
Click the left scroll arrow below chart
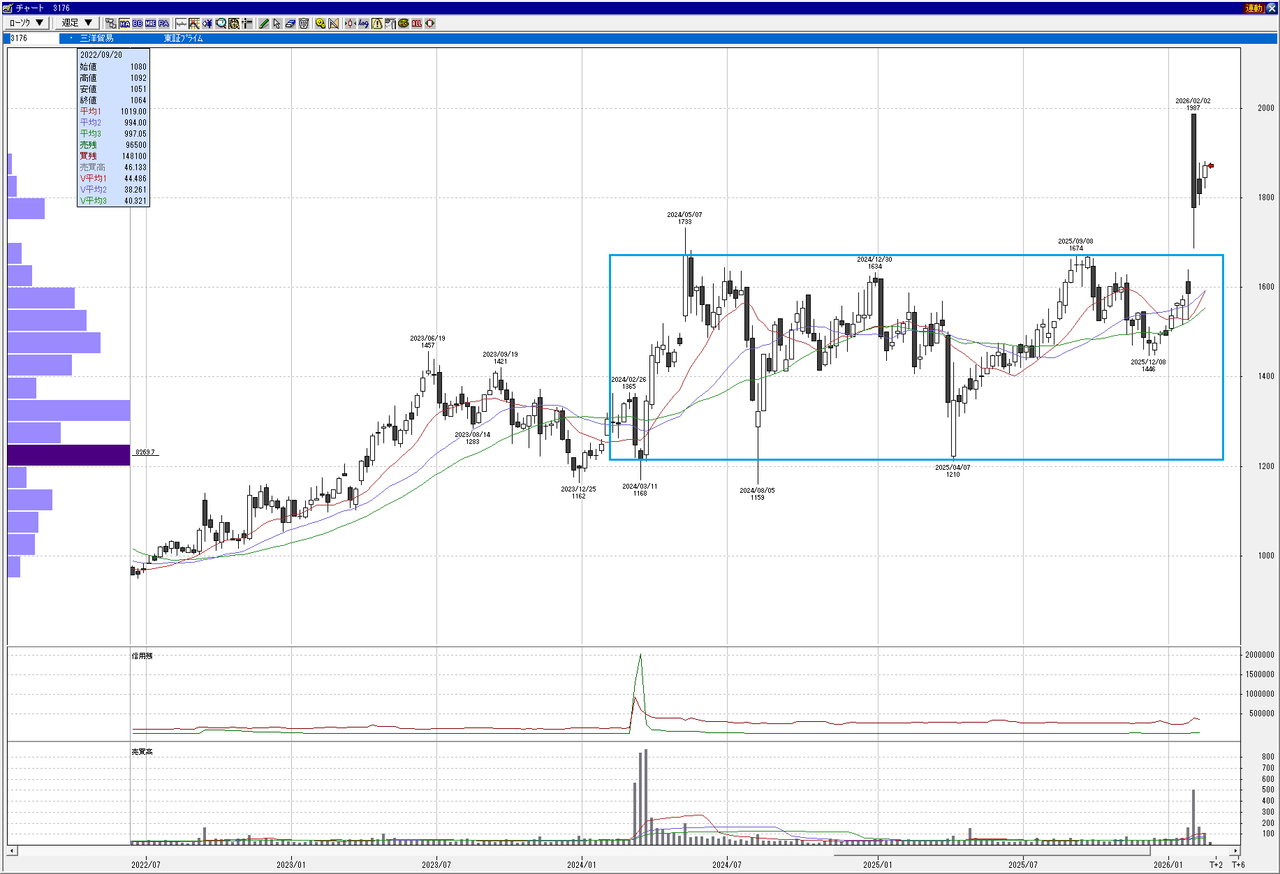pos(13,851)
